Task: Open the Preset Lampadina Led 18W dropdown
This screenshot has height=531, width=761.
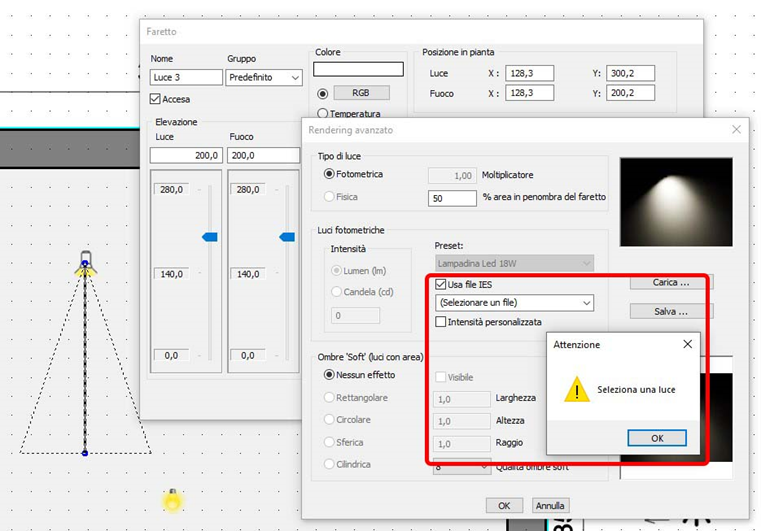Action: click(x=514, y=264)
